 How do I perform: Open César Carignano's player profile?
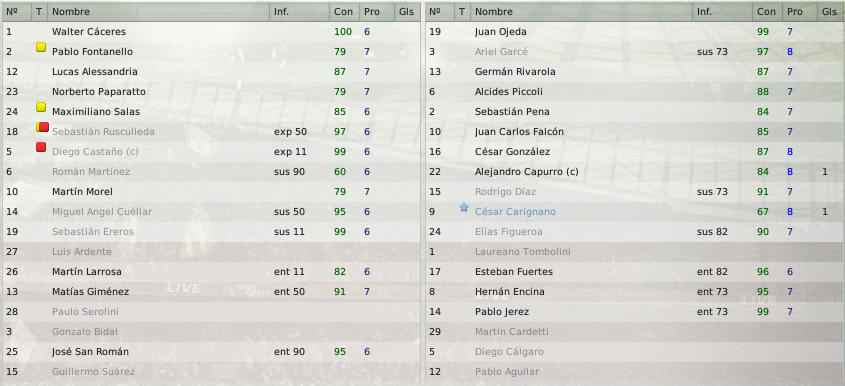coord(515,212)
